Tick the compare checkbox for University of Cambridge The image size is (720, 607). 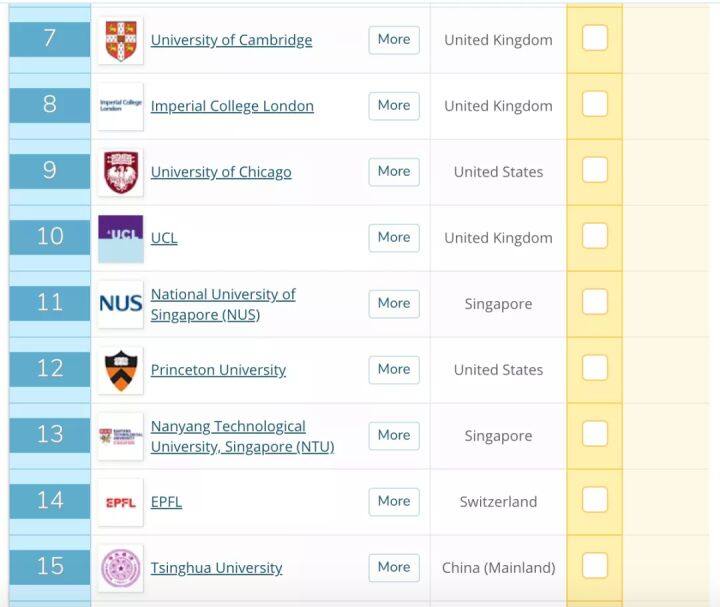(x=595, y=38)
